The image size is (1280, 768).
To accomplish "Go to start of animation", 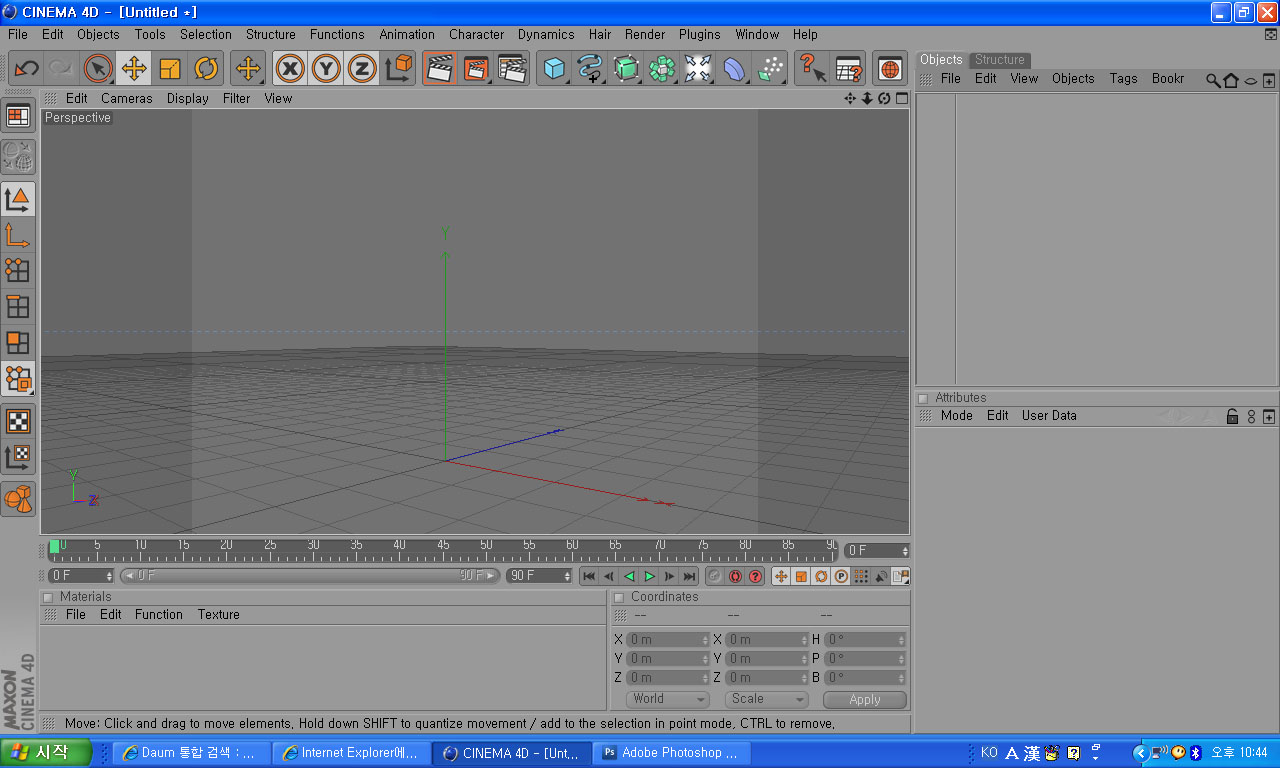I will 589,576.
